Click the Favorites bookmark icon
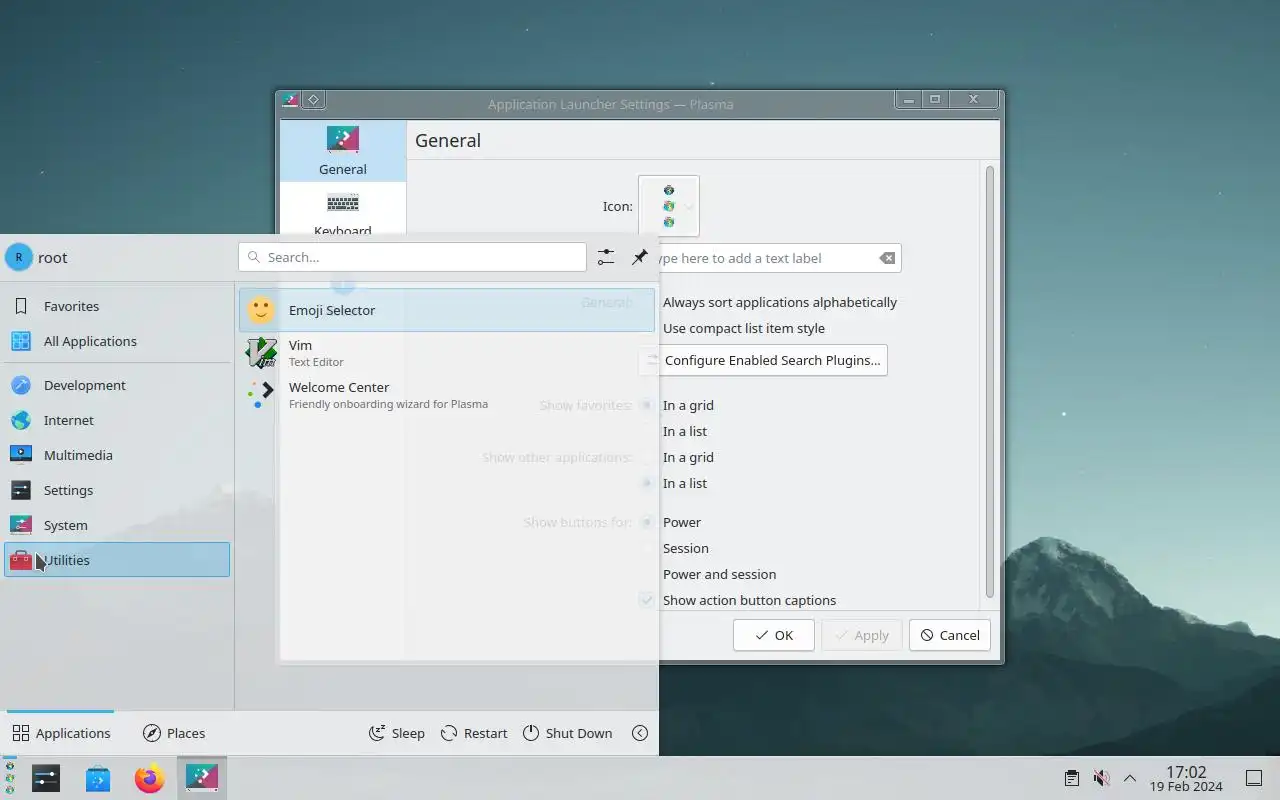 [x=21, y=306]
